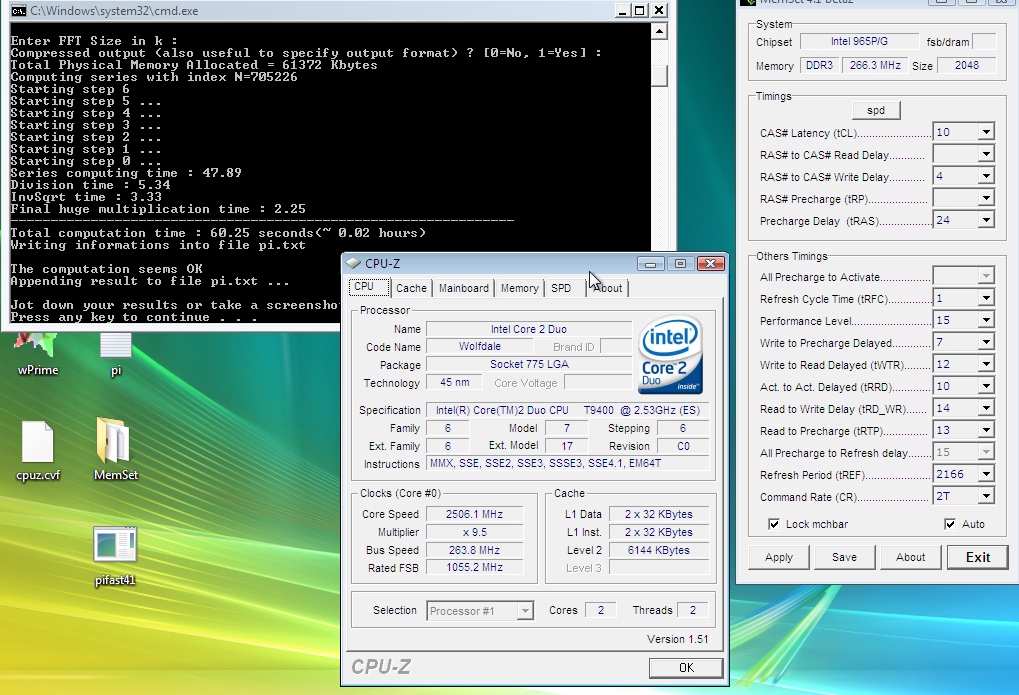Open the Refresh Period (tREF) dropdown
Image resolution: width=1019 pixels, height=695 pixels.
[x=986, y=475]
